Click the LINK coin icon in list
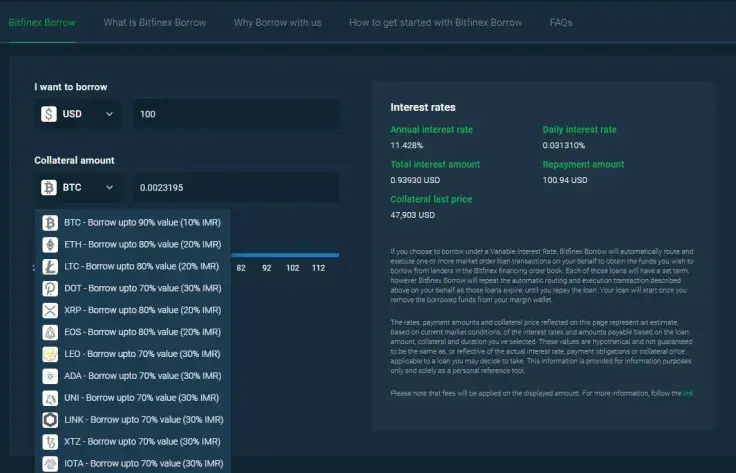The height and width of the screenshot is (473, 736). 50,420
